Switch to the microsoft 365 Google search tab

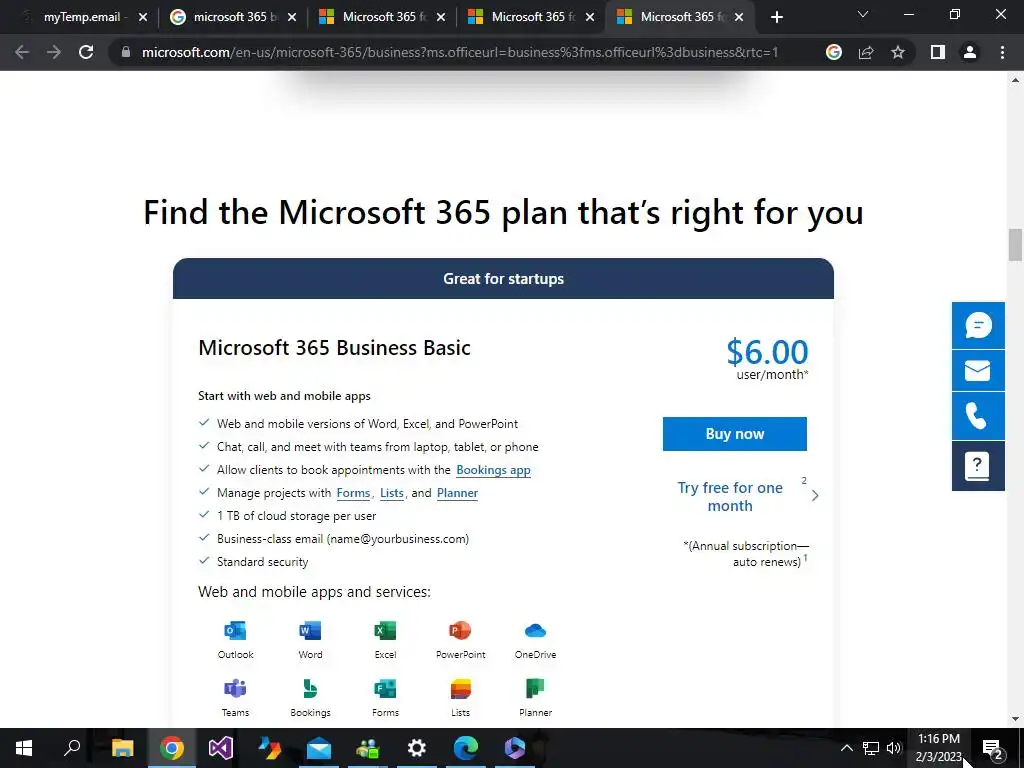coord(233,17)
